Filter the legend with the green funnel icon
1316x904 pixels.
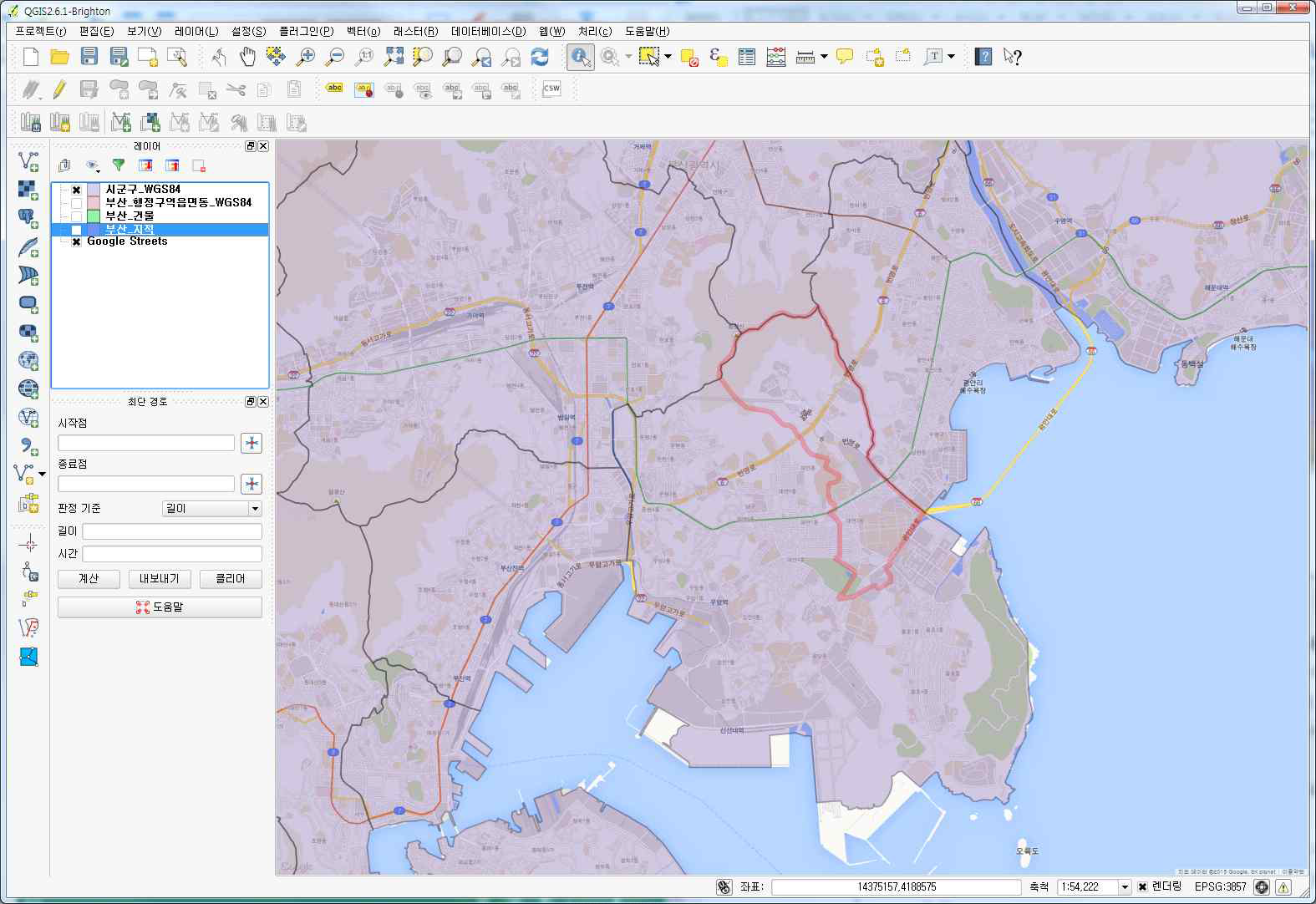point(119,165)
